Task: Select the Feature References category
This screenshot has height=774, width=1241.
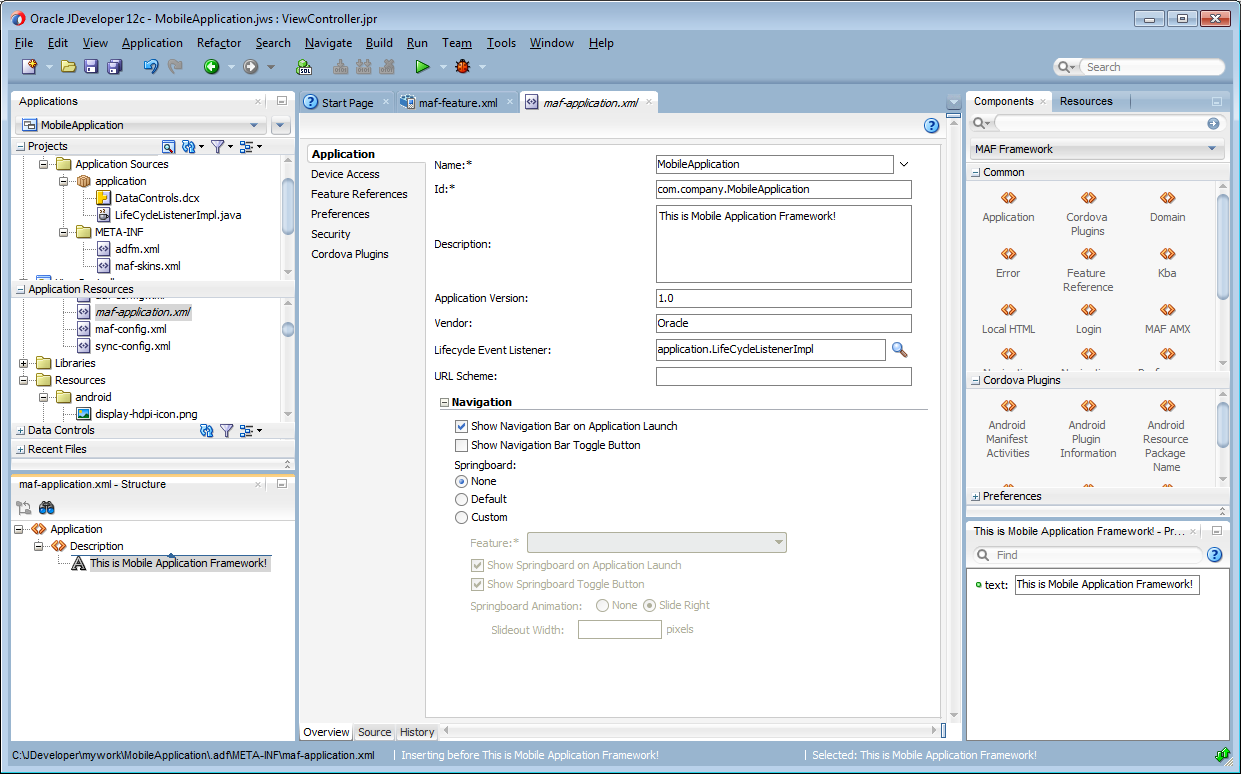Action: point(359,194)
